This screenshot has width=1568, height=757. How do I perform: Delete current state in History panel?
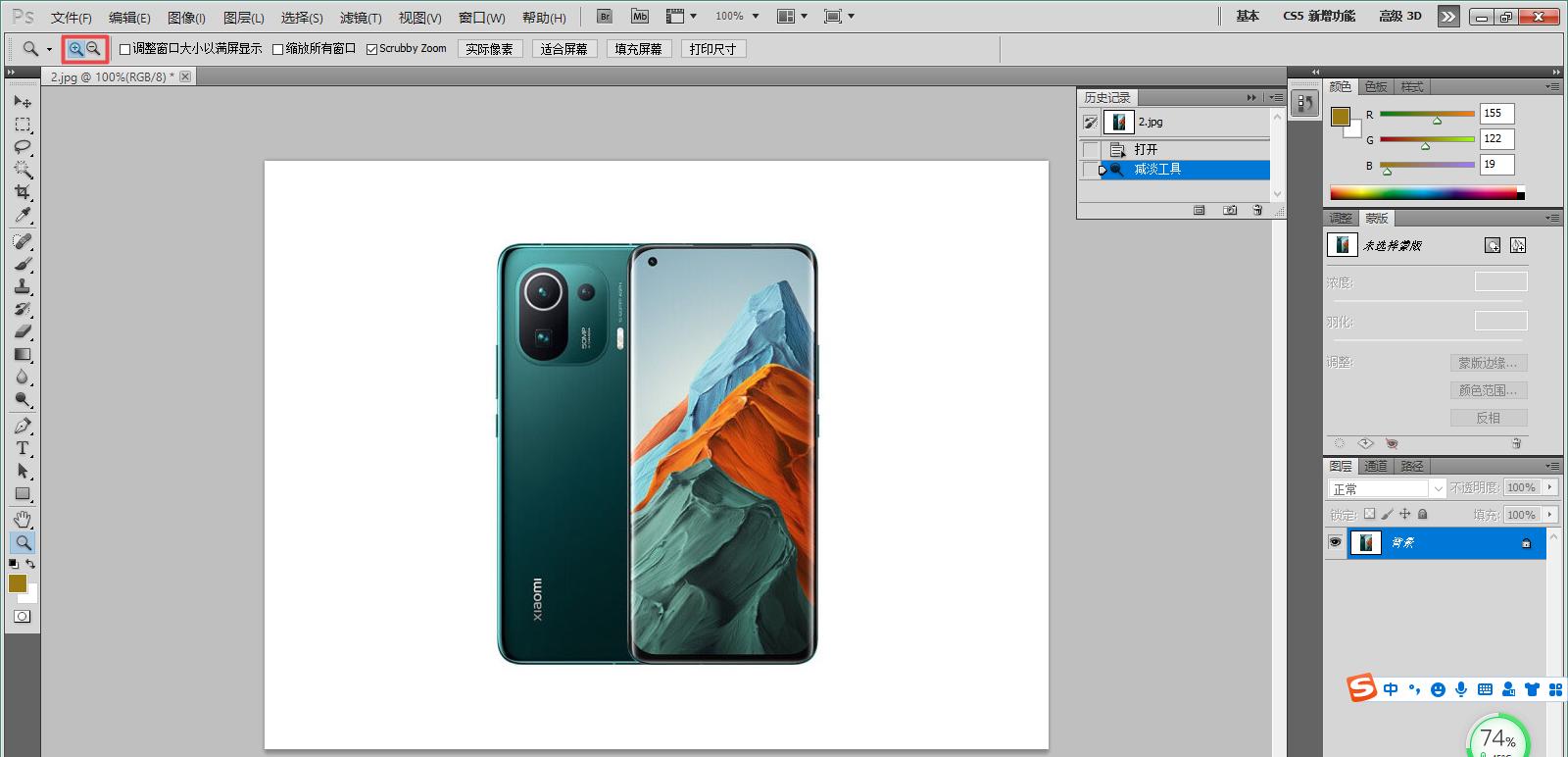point(1257,210)
